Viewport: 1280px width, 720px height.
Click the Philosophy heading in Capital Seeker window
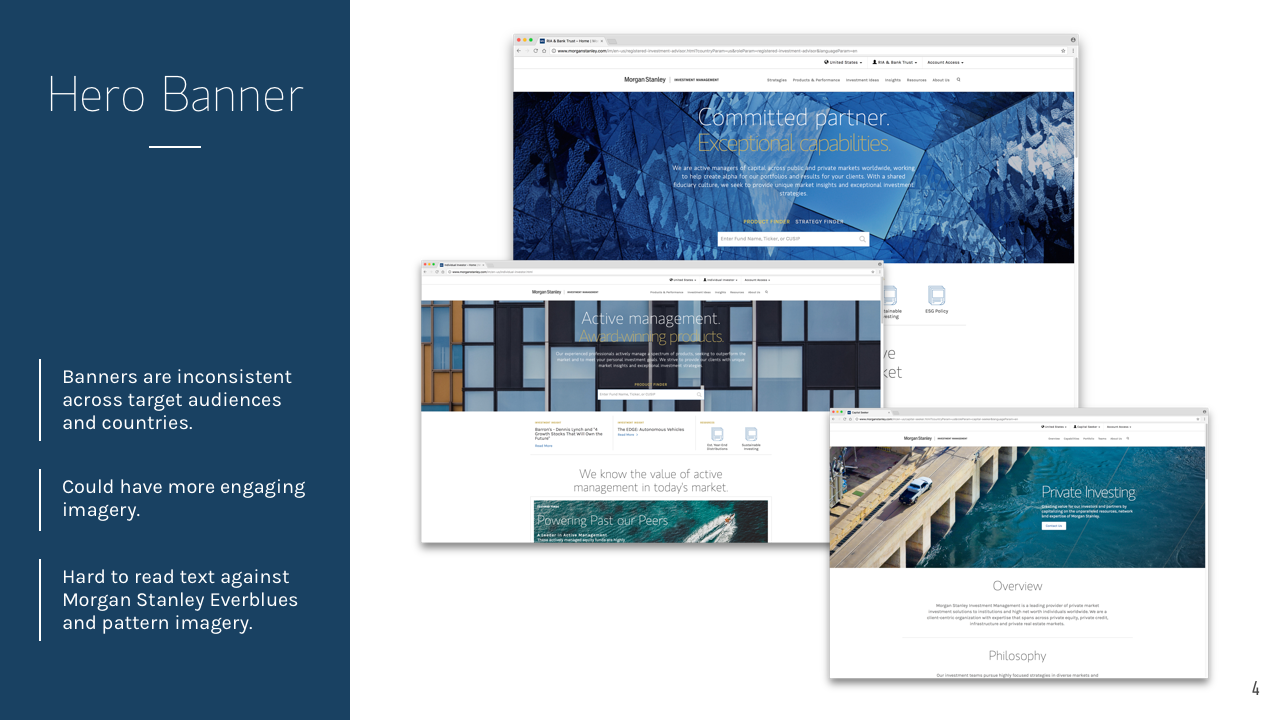coord(1017,656)
